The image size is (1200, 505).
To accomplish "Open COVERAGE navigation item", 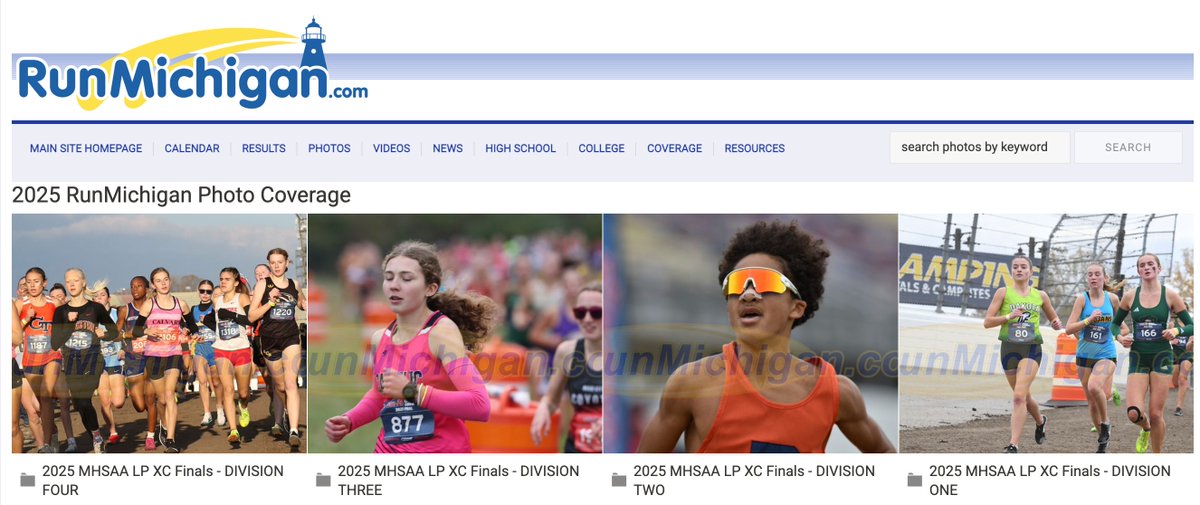I will (675, 148).
